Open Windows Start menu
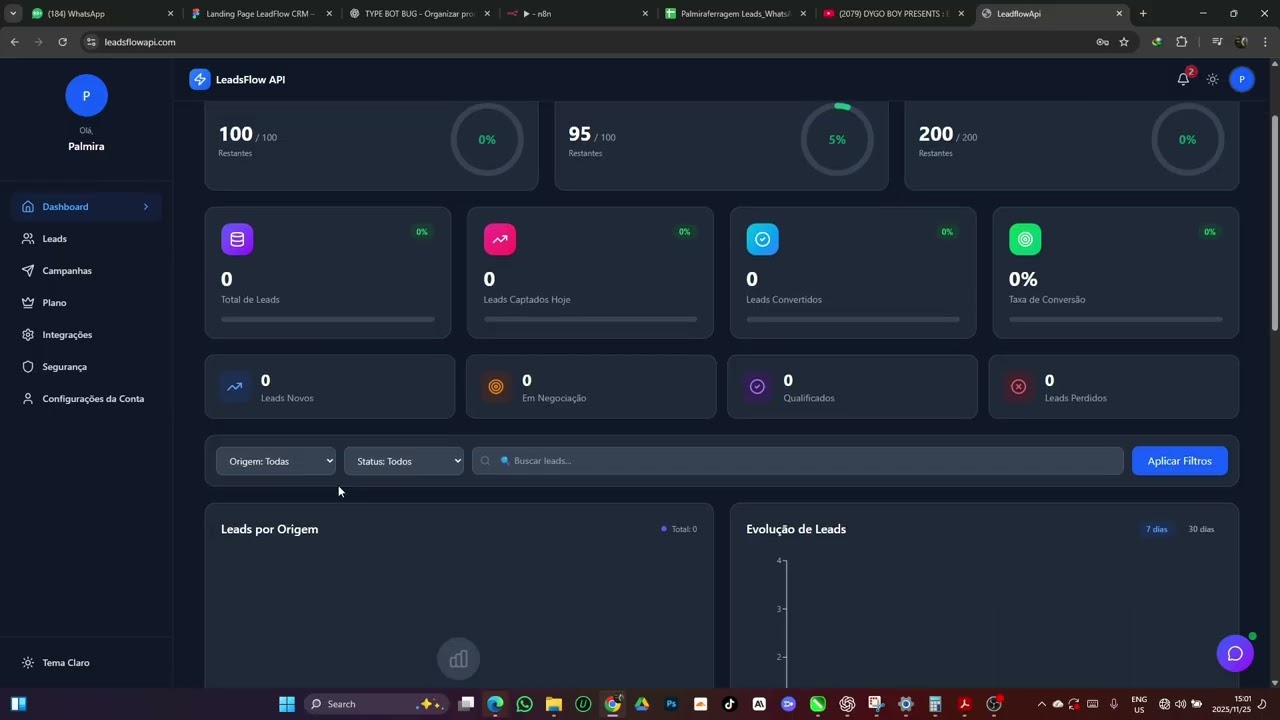 (x=287, y=704)
